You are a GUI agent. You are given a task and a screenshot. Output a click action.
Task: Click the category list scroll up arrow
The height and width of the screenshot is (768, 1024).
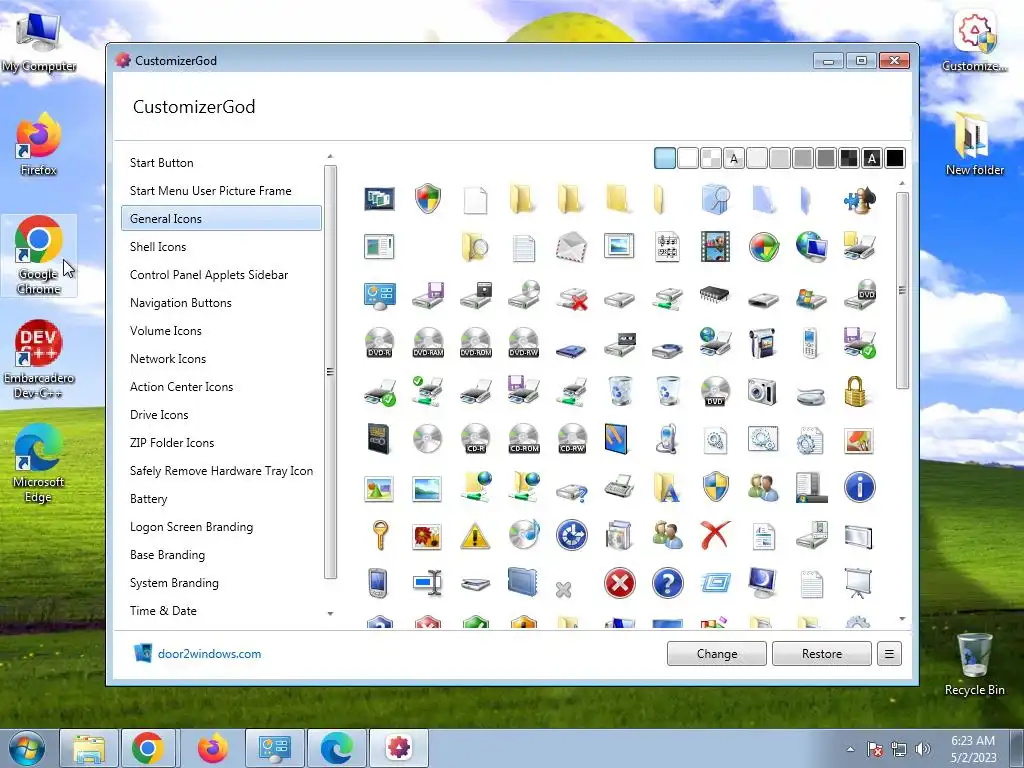click(330, 156)
